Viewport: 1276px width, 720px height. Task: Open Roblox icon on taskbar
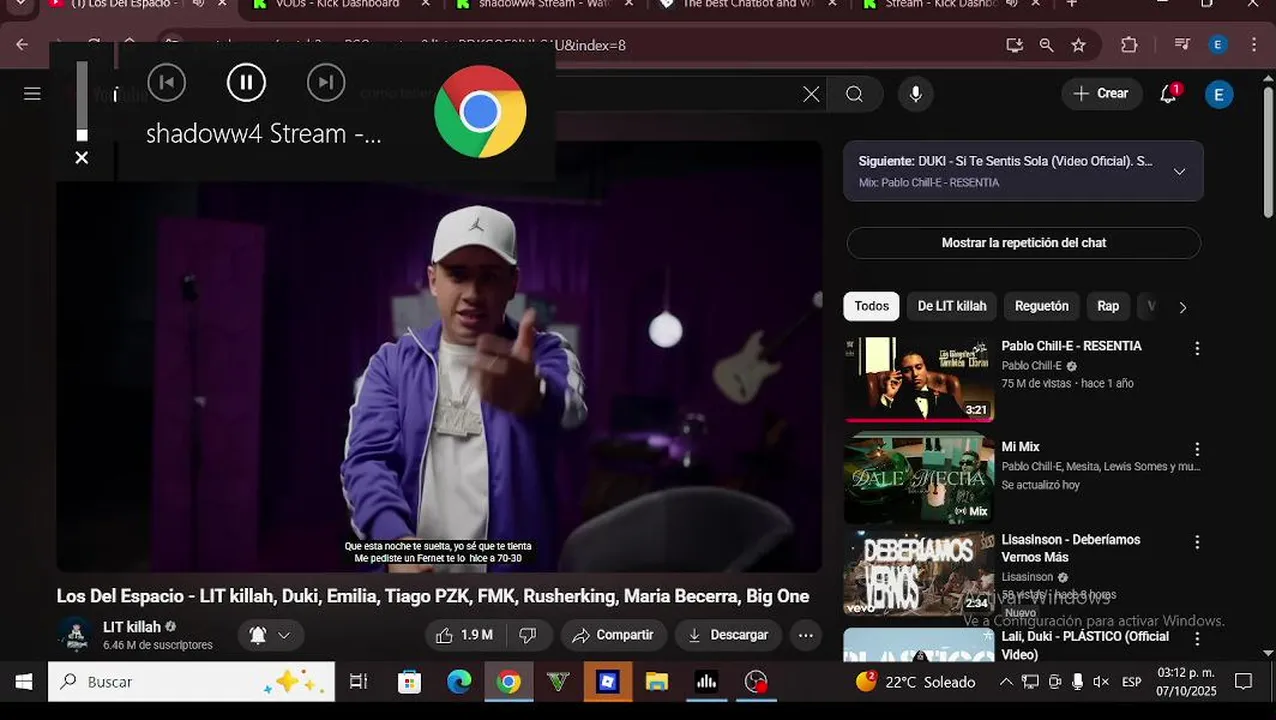click(x=607, y=682)
